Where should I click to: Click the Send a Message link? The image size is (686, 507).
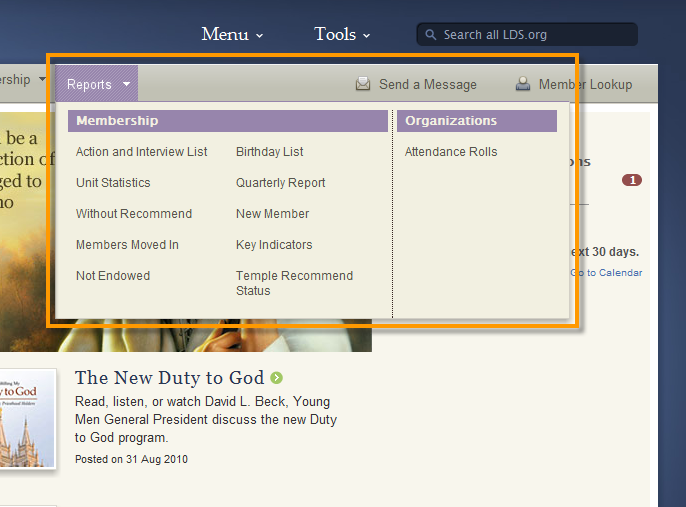coord(428,84)
